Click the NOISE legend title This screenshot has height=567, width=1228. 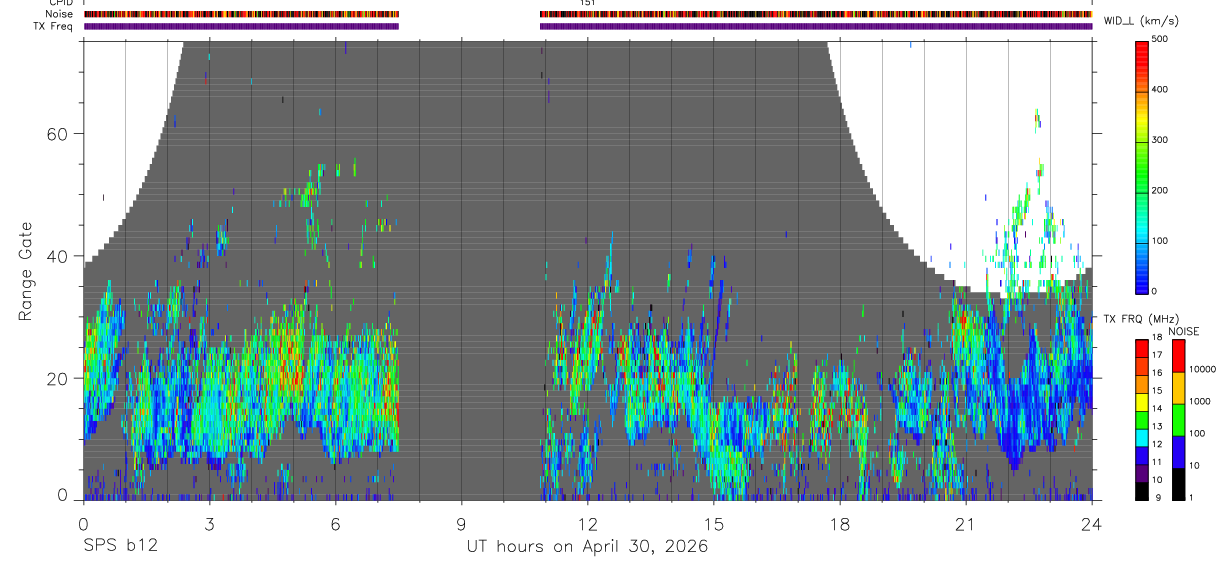tap(1184, 331)
